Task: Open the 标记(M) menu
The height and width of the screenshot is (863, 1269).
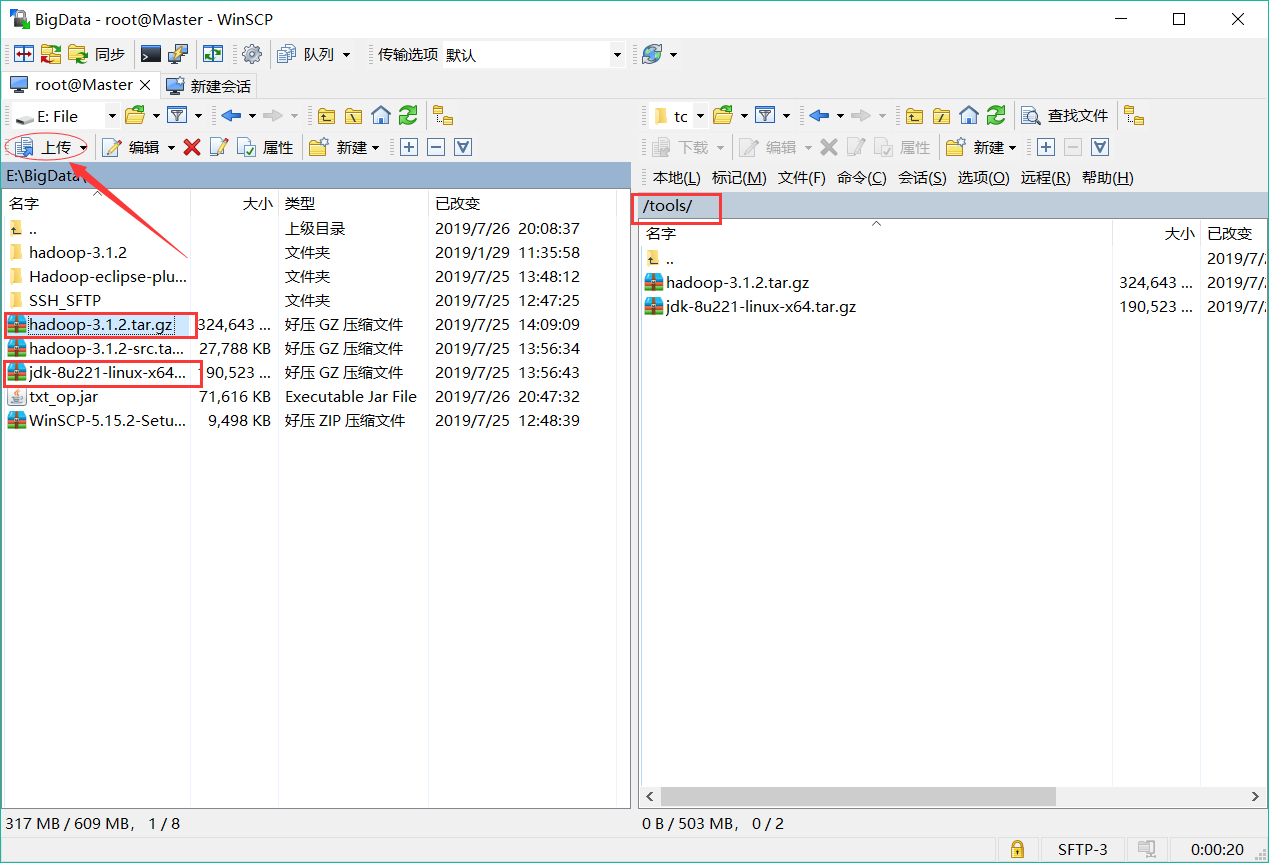Action: point(739,178)
